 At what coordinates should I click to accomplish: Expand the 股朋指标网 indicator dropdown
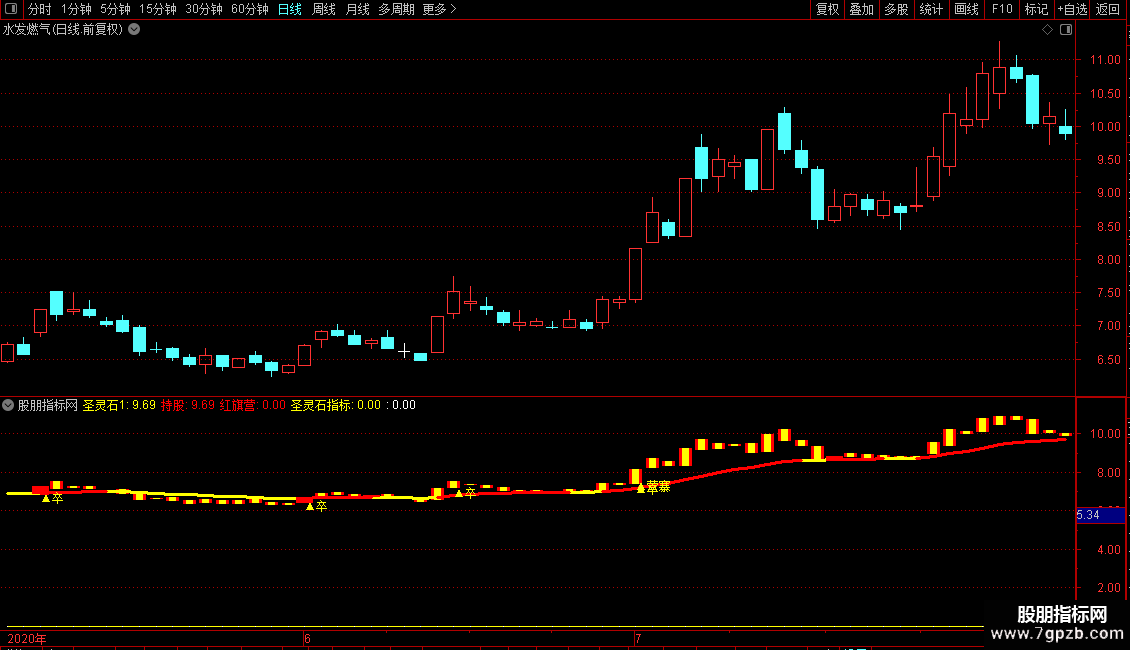click(8, 405)
